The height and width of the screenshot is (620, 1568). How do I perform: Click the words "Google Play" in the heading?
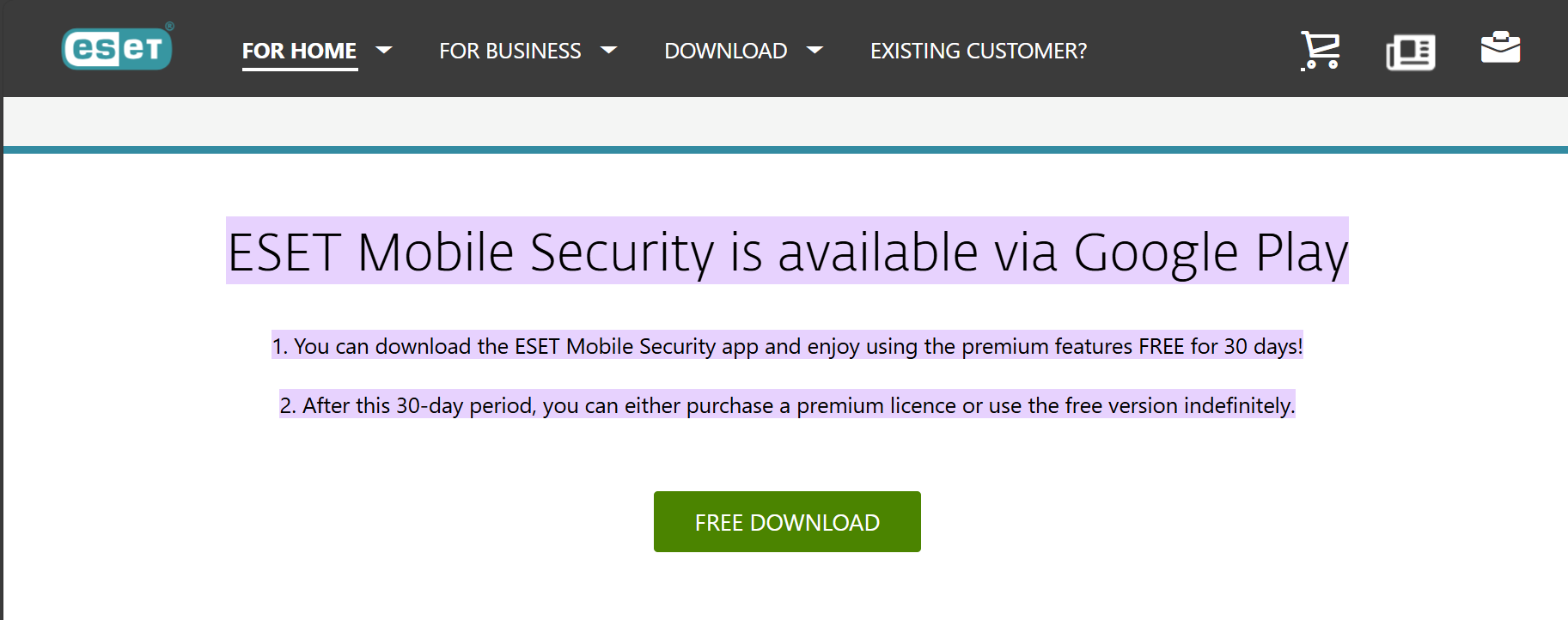[1210, 252]
